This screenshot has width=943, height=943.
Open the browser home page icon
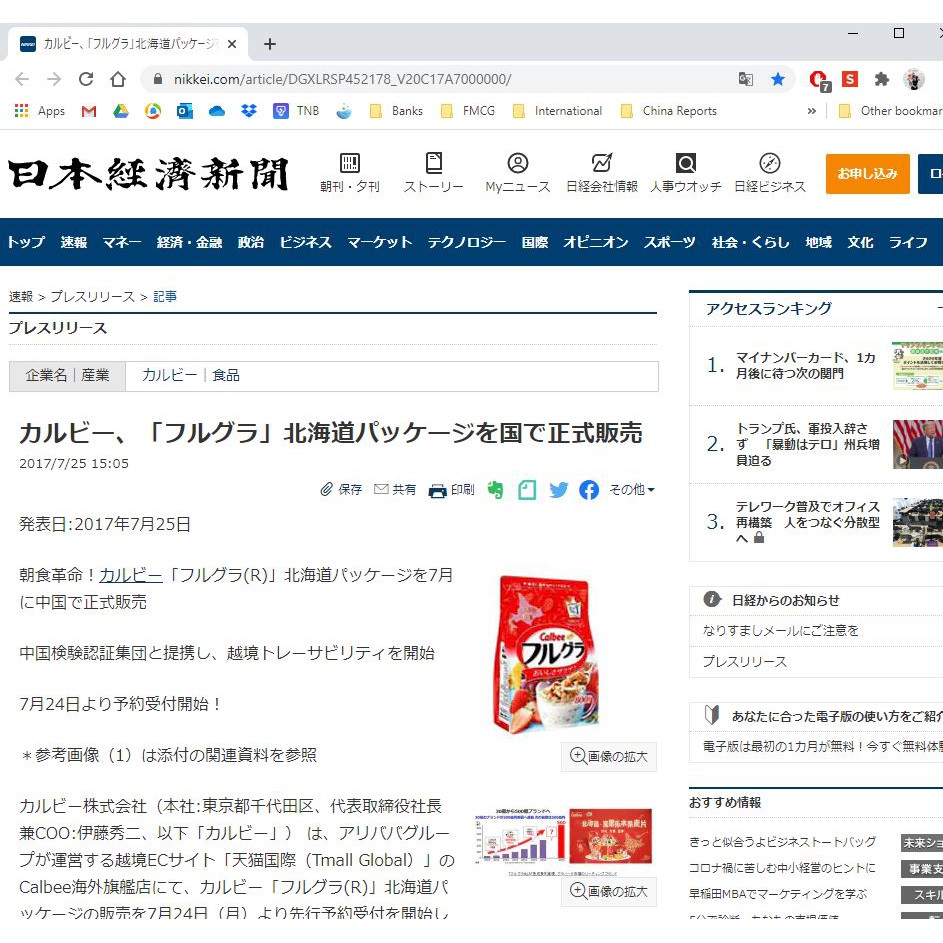coord(118,79)
